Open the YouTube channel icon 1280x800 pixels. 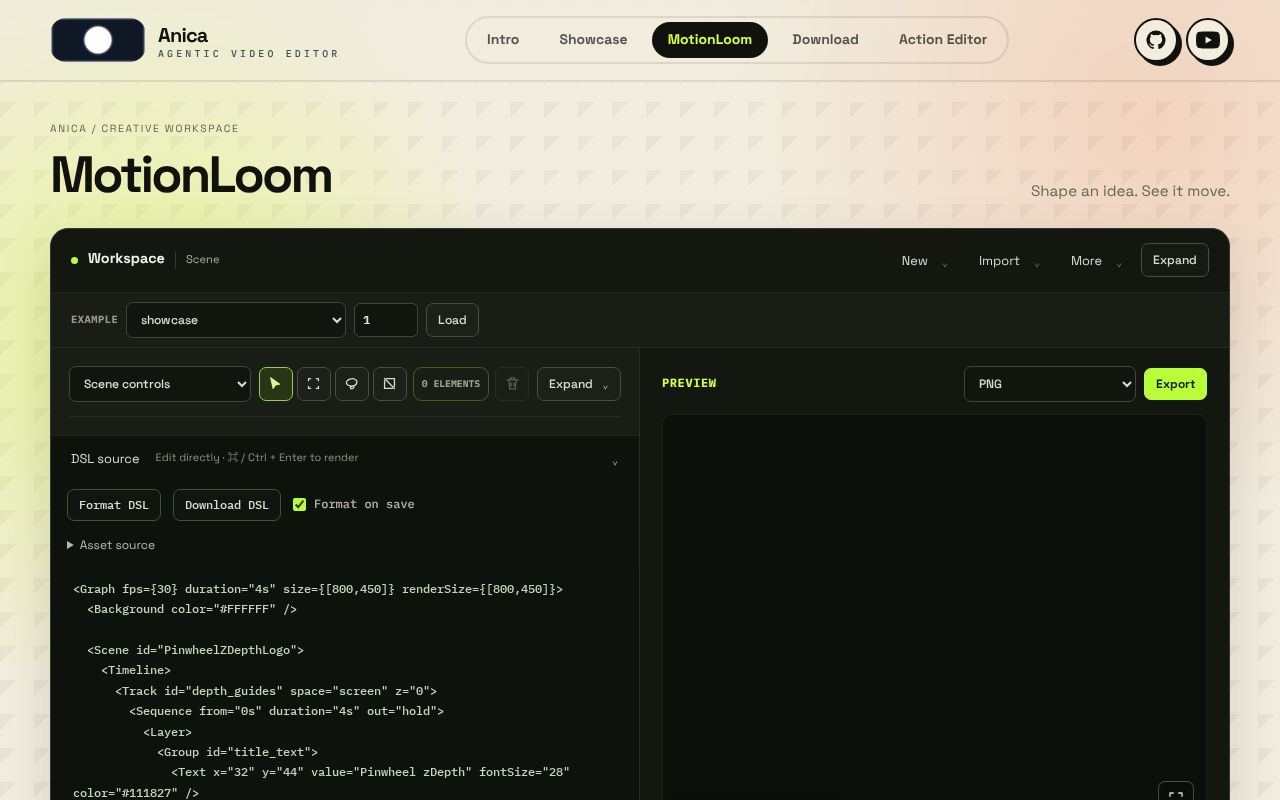pyautogui.click(x=1207, y=40)
